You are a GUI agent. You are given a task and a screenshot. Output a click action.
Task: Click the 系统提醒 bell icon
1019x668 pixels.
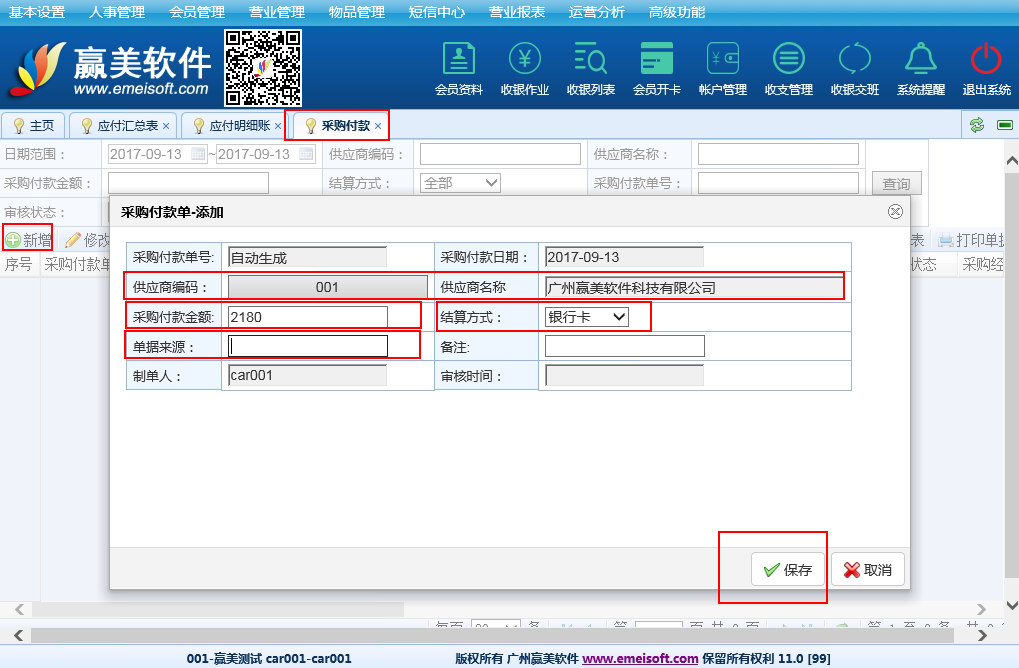[921, 60]
